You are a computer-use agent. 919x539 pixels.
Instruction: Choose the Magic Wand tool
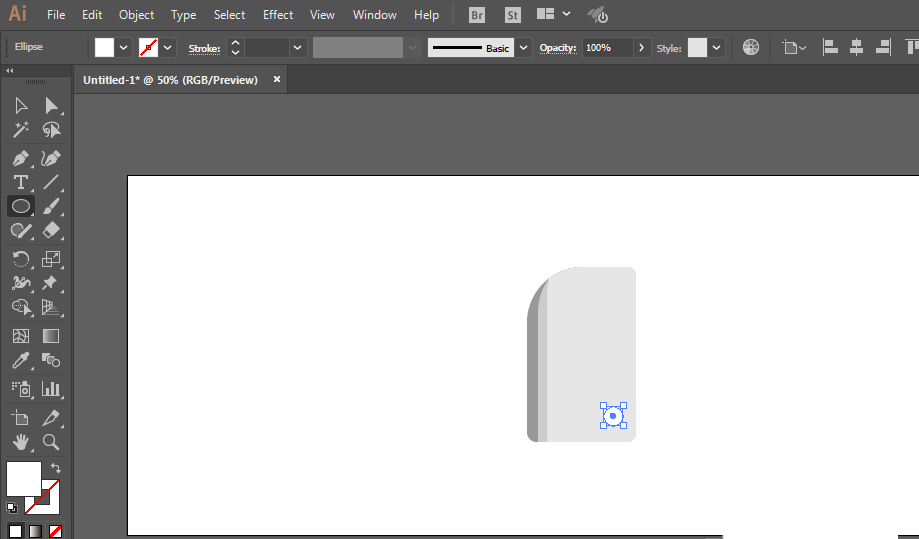[x=21, y=129]
